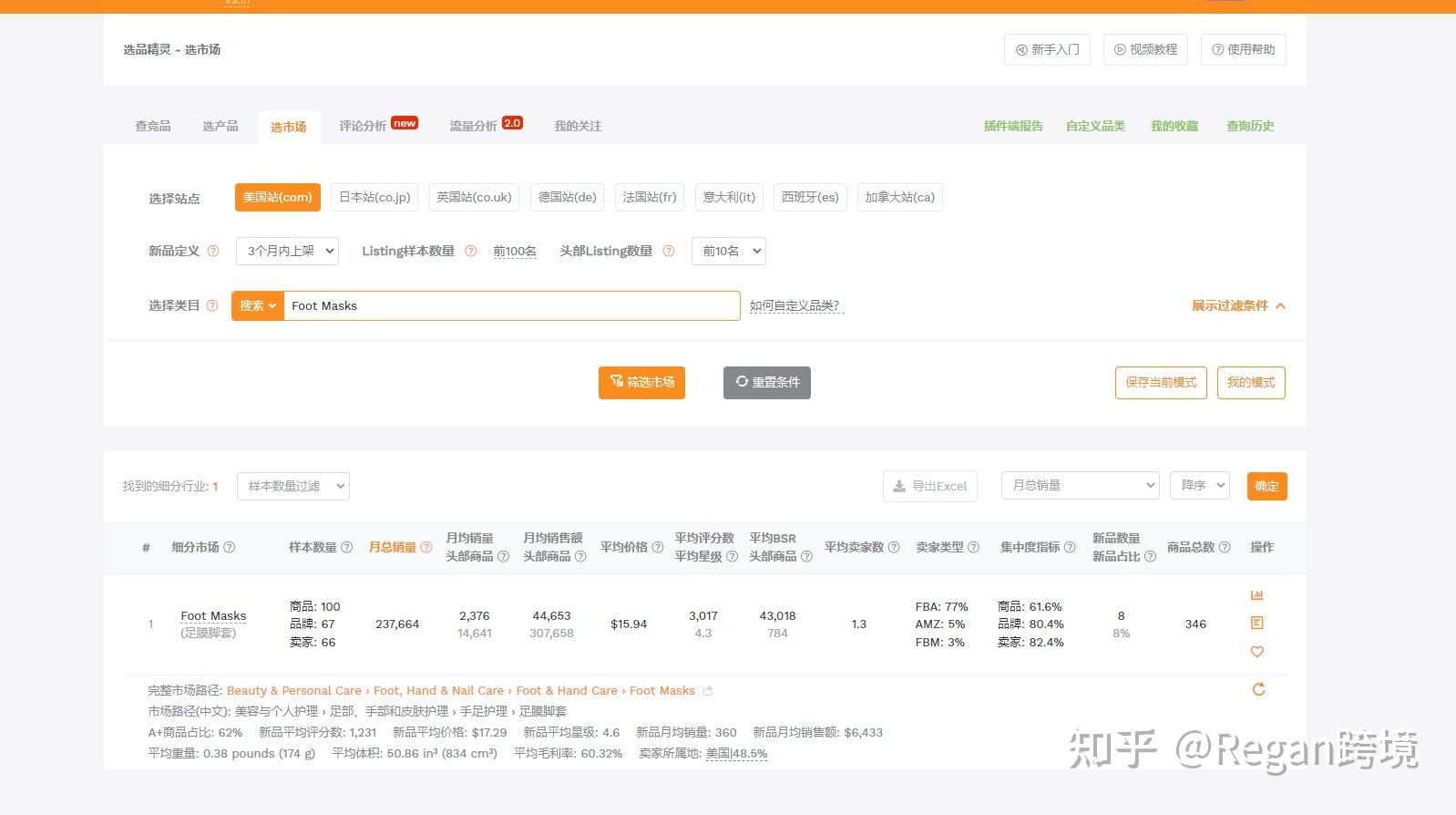Open the 新手入门 beginner guide
This screenshot has height=815, width=1456.
(1047, 49)
